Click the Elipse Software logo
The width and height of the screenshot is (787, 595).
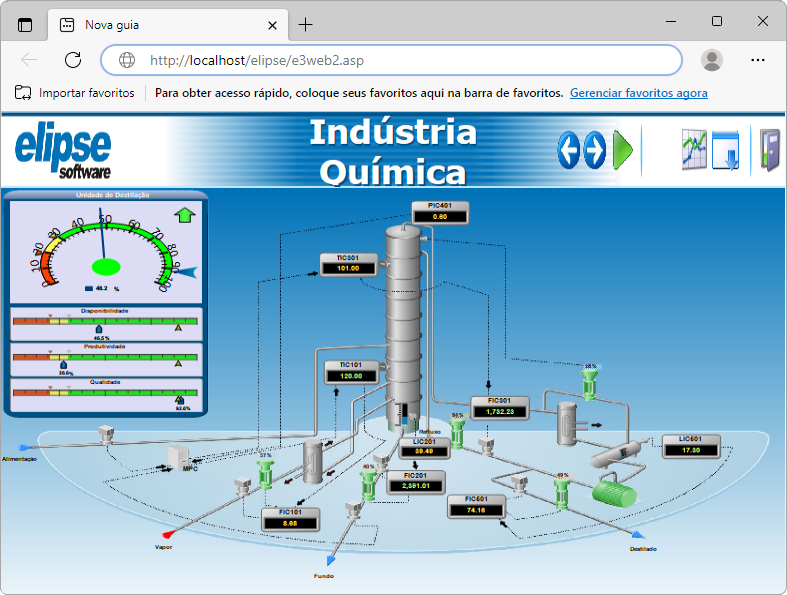tap(63, 152)
